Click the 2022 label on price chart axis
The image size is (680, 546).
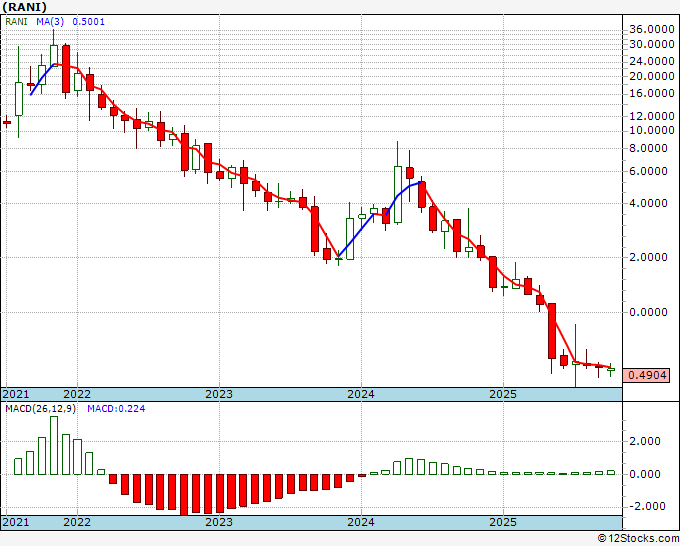[x=77, y=394]
